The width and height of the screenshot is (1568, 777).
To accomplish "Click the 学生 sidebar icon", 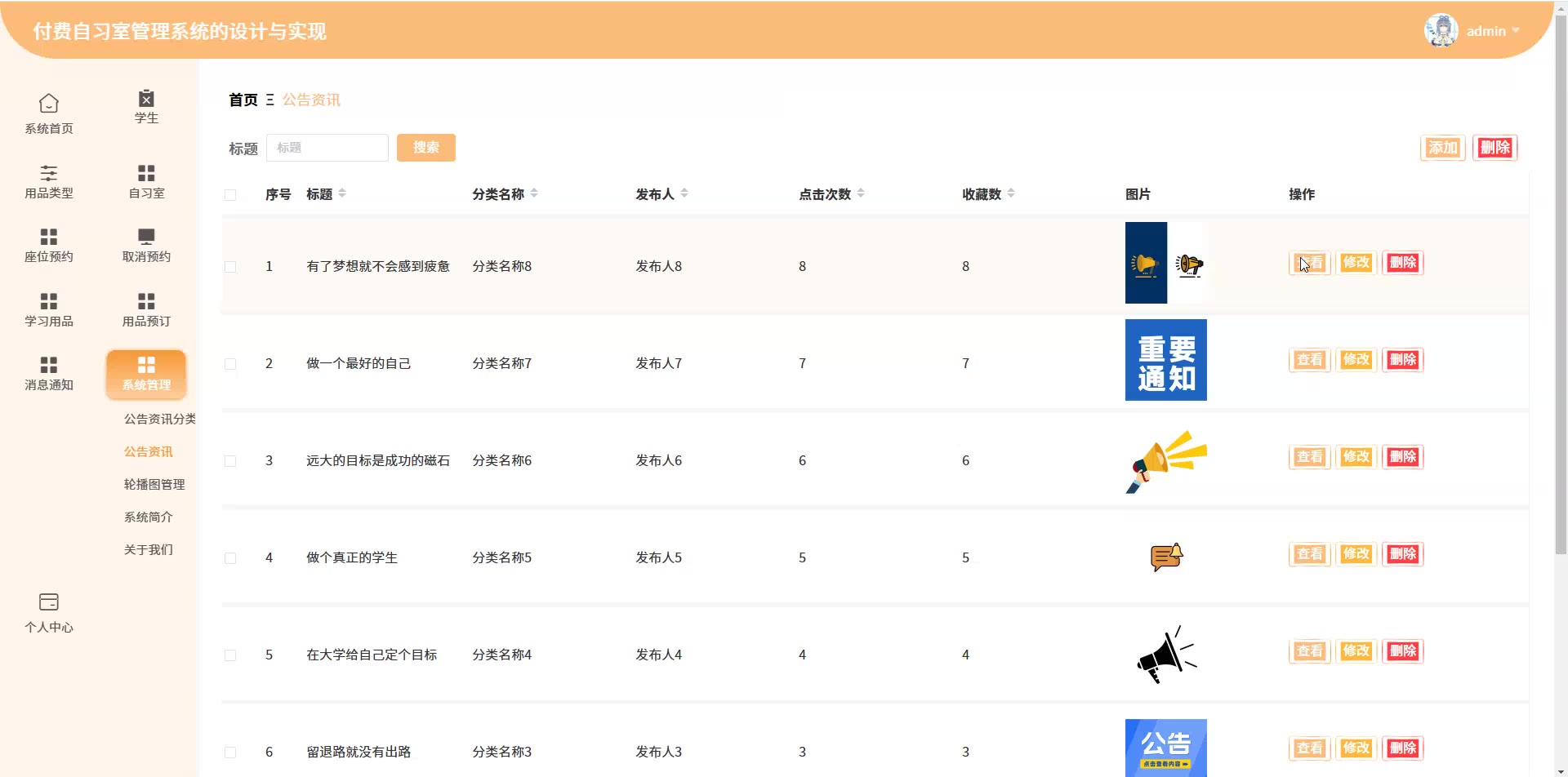I will 146,99.
